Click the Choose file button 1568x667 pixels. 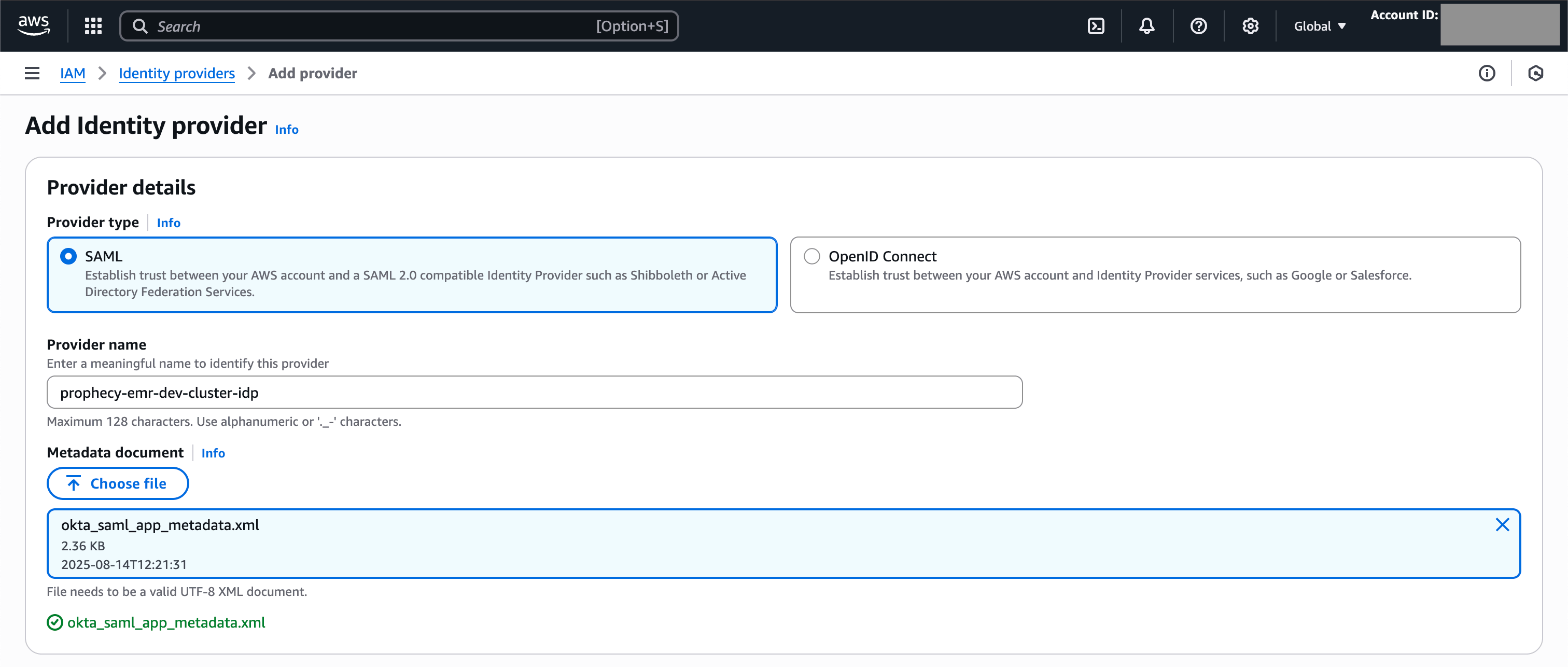click(118, 483)
